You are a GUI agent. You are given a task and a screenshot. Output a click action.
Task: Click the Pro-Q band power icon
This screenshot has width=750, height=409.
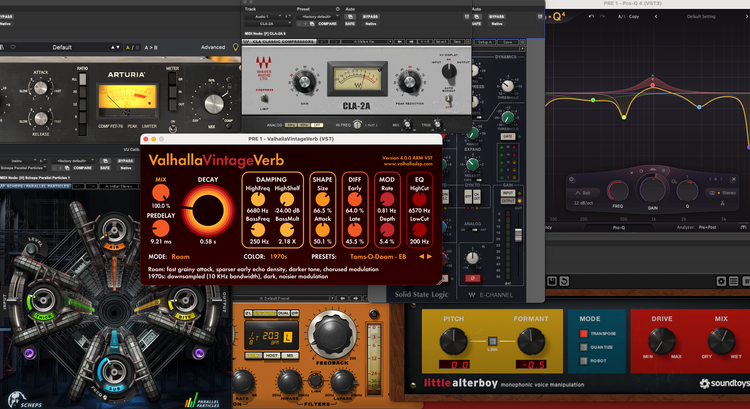pyautogui.click(x=572, y=179)
